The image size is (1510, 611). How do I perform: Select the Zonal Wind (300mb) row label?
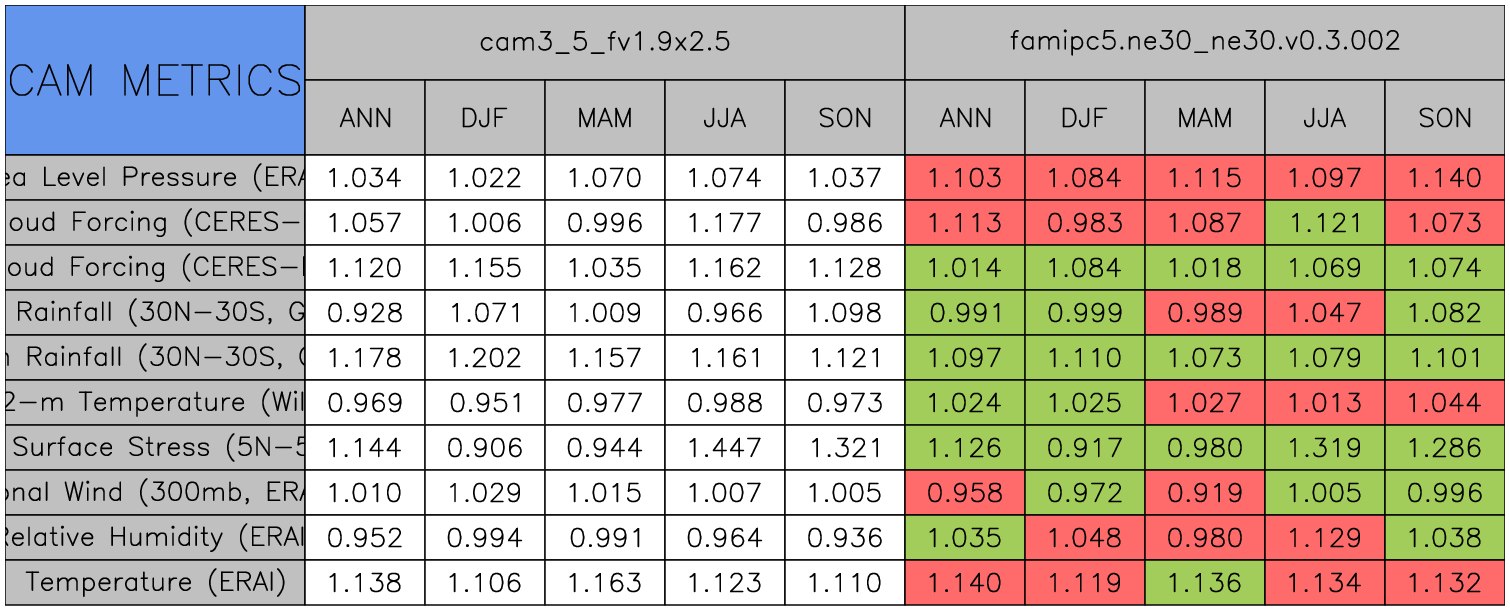tap(155, 493)
